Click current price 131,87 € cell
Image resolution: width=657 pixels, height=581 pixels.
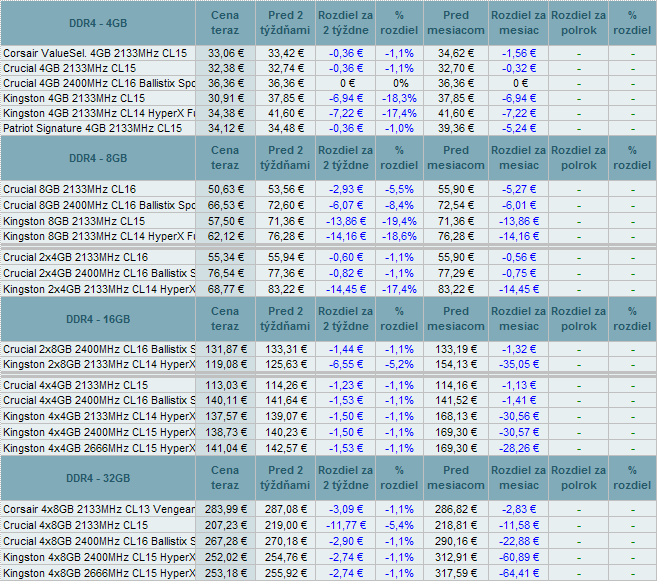click(x=225, y=349)
